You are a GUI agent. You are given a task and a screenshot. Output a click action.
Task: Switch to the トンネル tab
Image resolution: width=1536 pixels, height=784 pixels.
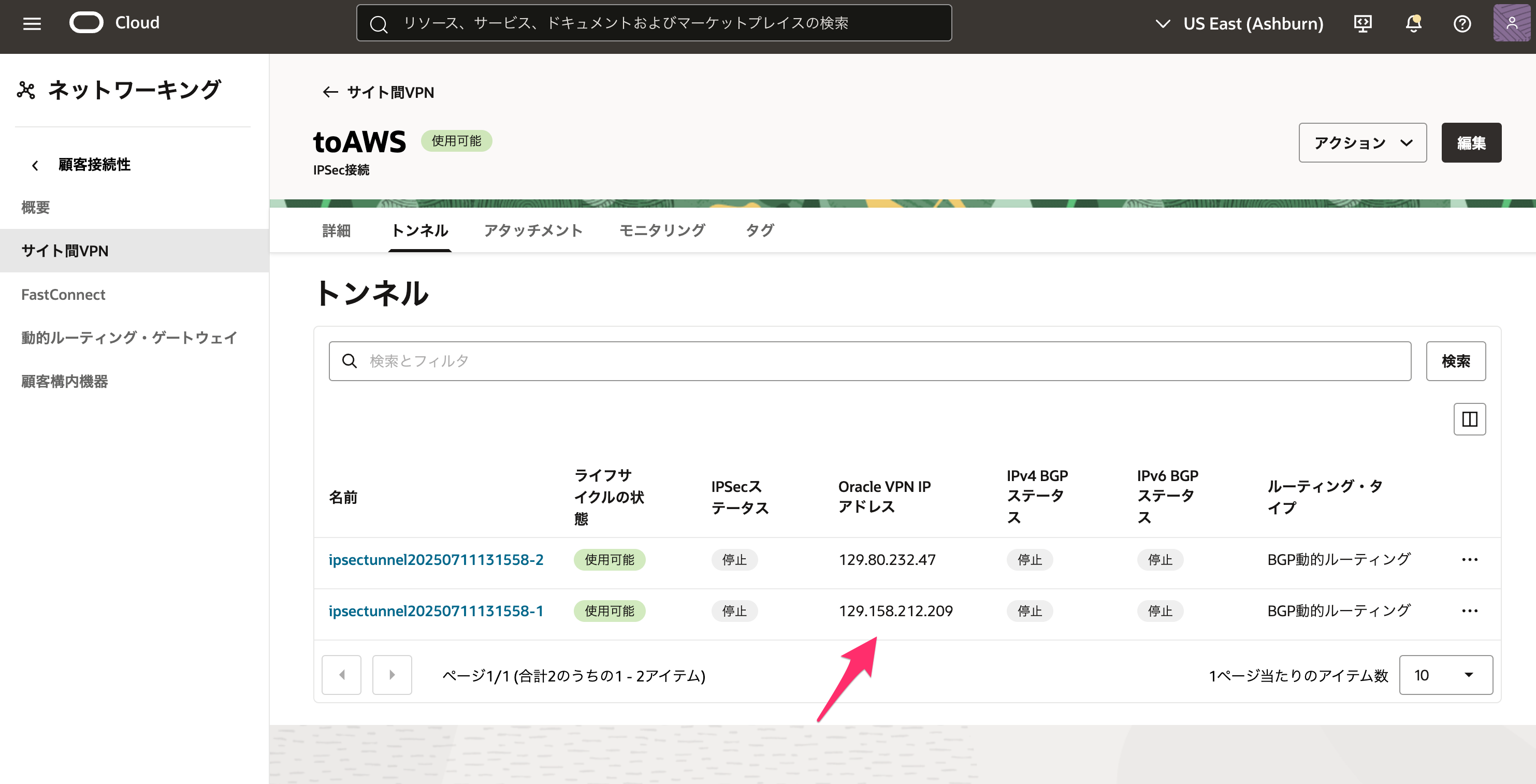pyautogui.click(x=420, y=230)
